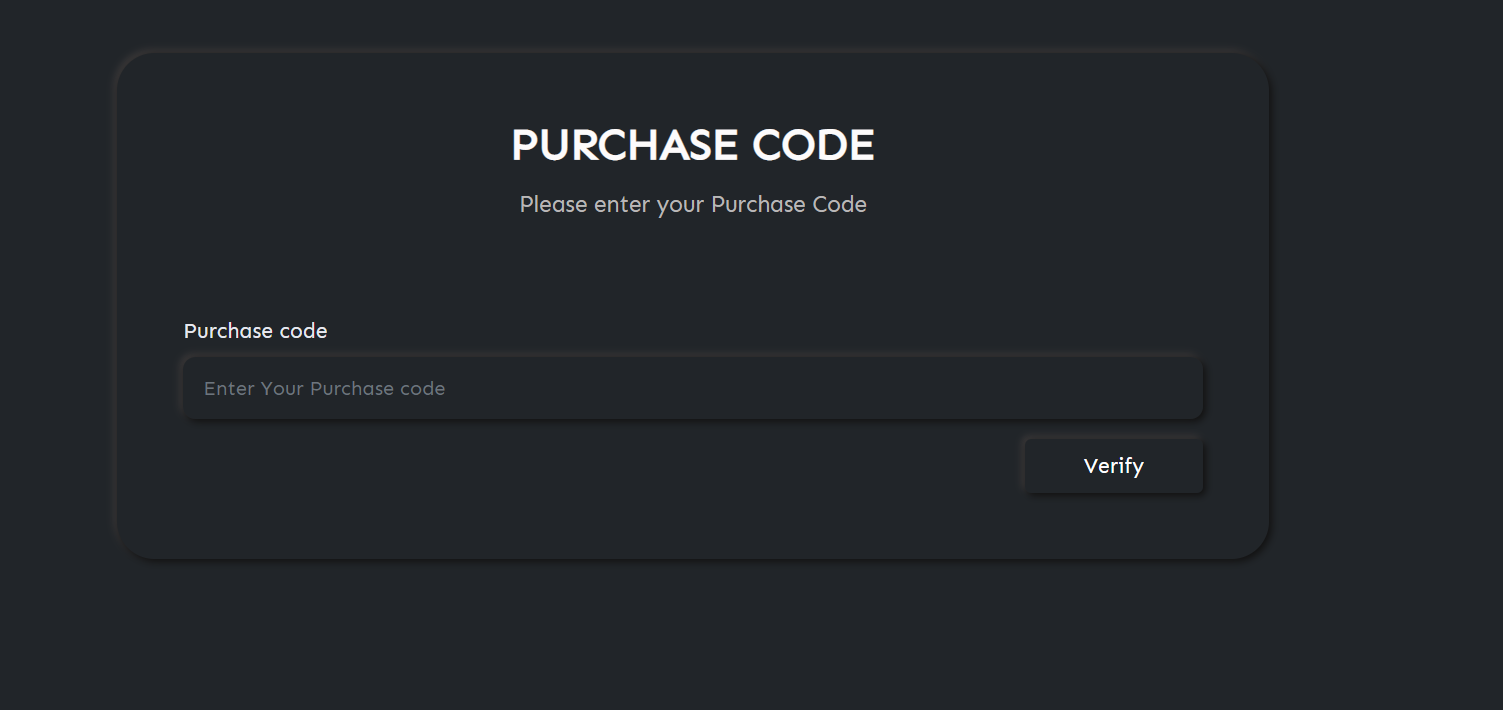Screen dimensions: 1503x710
Task: Activate the text box below 'Purchase code'
Action: [692, 389]
